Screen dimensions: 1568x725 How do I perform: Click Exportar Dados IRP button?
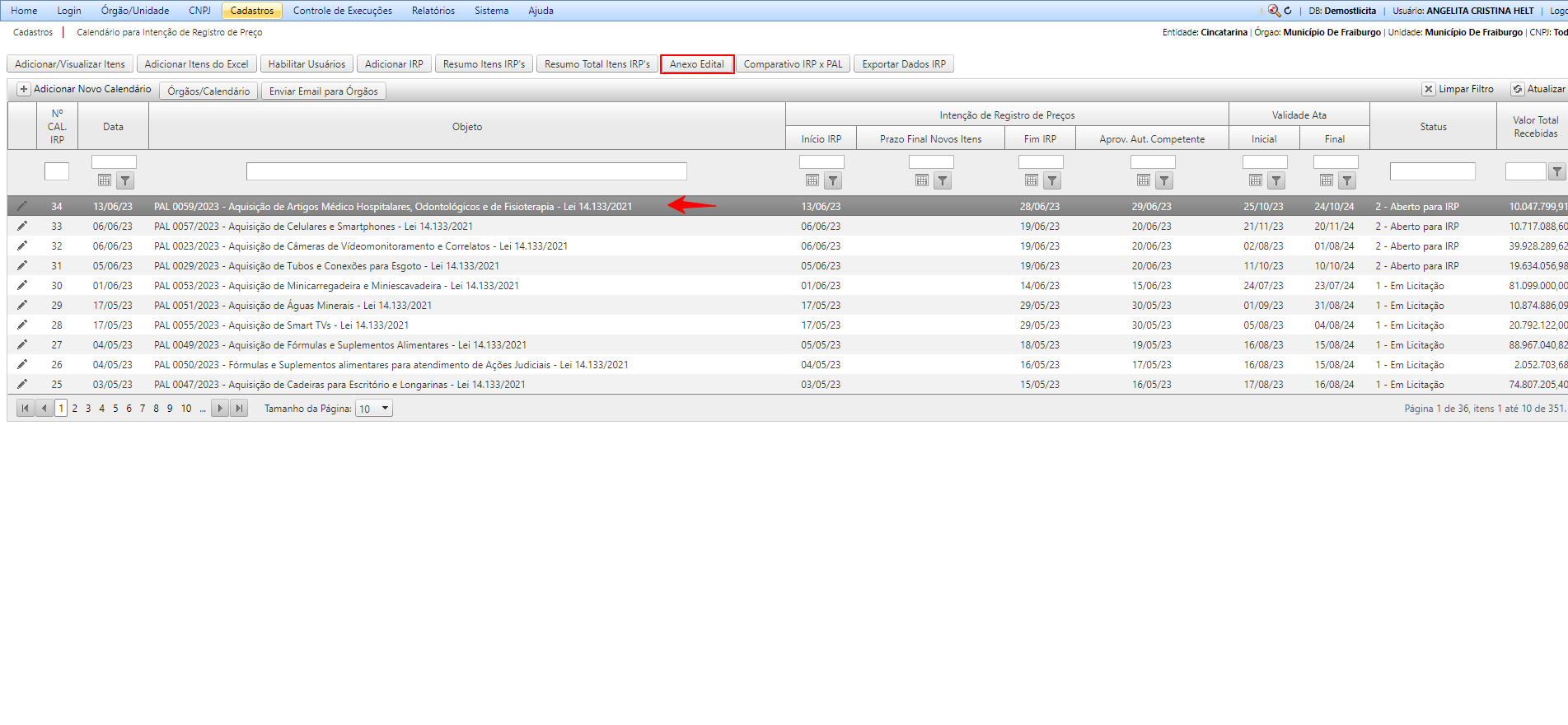tap(904, 64)
